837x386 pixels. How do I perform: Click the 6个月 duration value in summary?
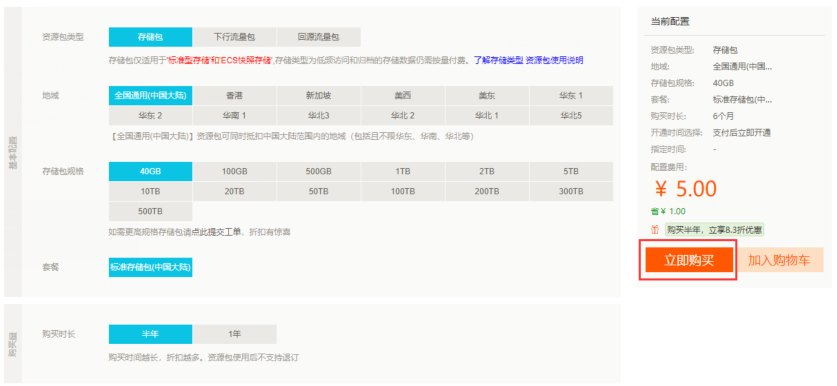point(724,116)
